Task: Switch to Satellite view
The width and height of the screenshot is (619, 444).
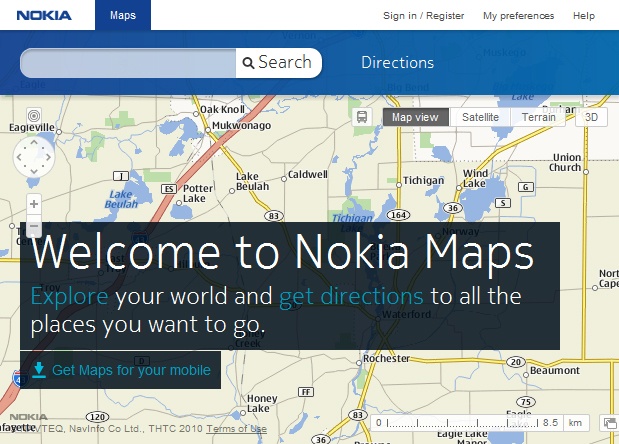Action: [480, 117]
